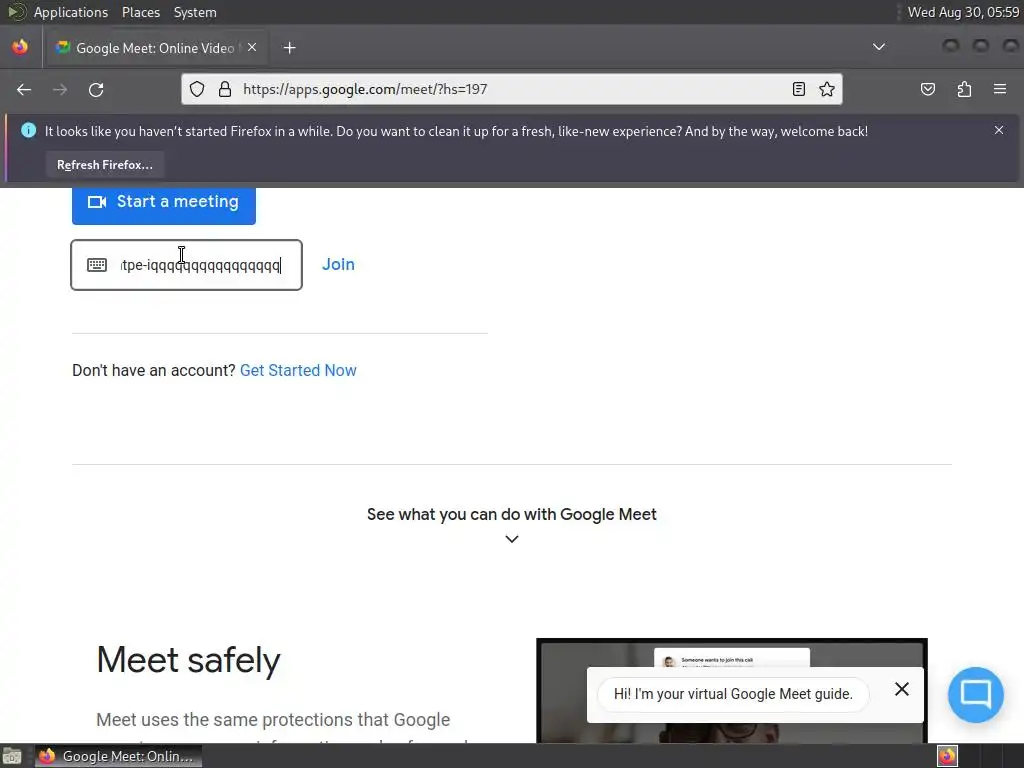This screenshot has width=1024, height=768.
Task: Go back to the previous page
Action: point(24,89)
